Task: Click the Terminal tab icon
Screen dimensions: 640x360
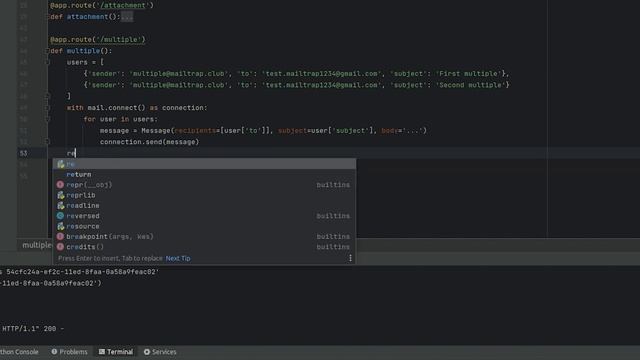Action: point(102,352)
